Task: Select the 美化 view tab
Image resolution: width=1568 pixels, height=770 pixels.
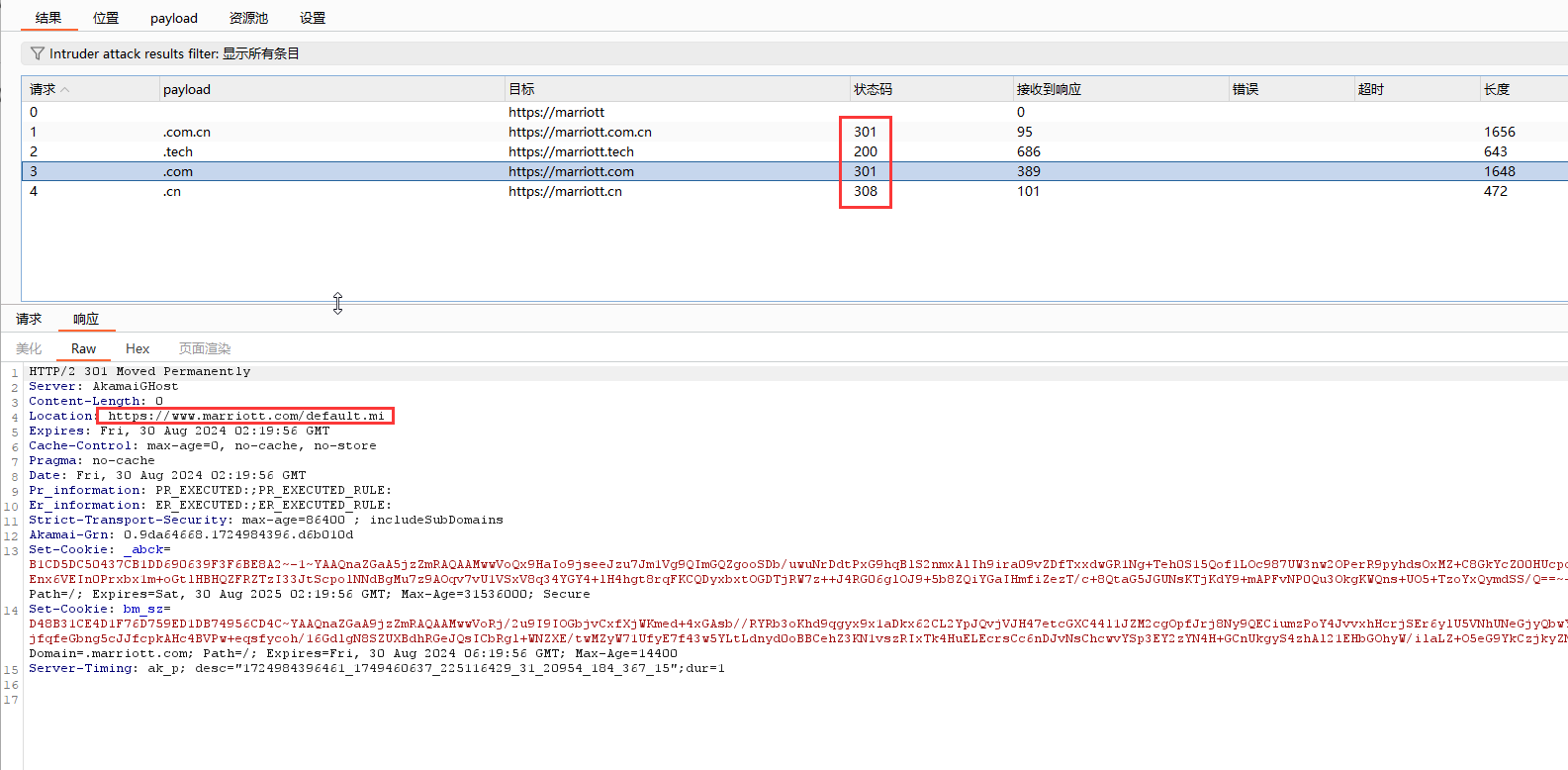Action: [29, 348]
